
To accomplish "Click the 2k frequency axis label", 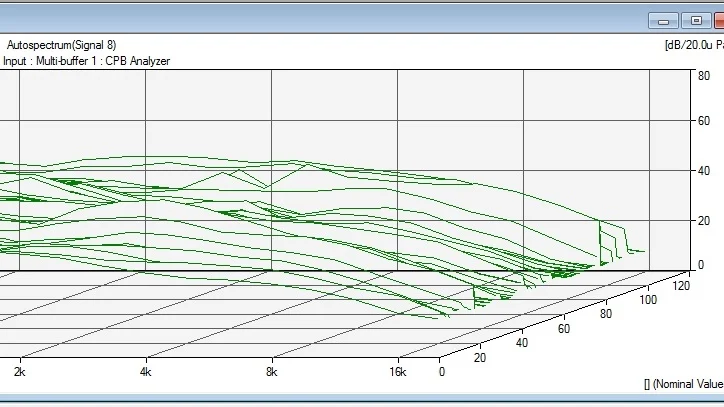I will coord(19,372).
